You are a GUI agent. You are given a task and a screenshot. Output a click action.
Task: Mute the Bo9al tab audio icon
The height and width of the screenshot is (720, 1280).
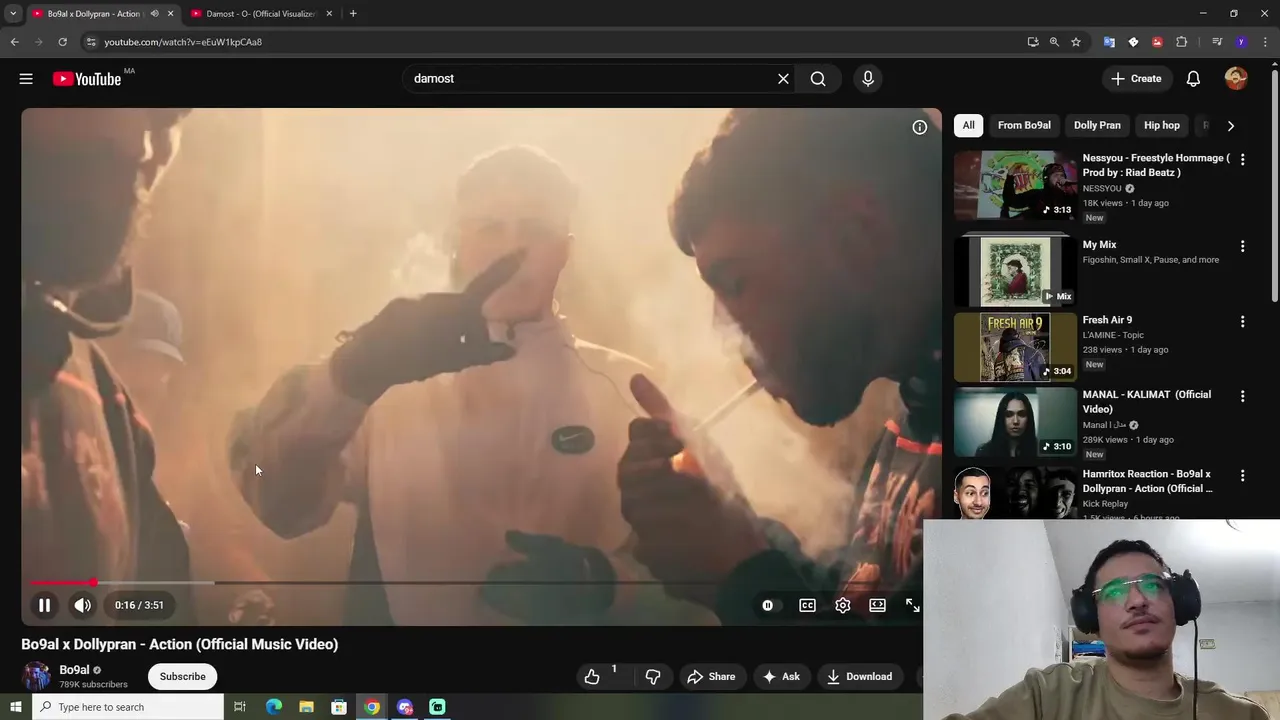[154, 14]
